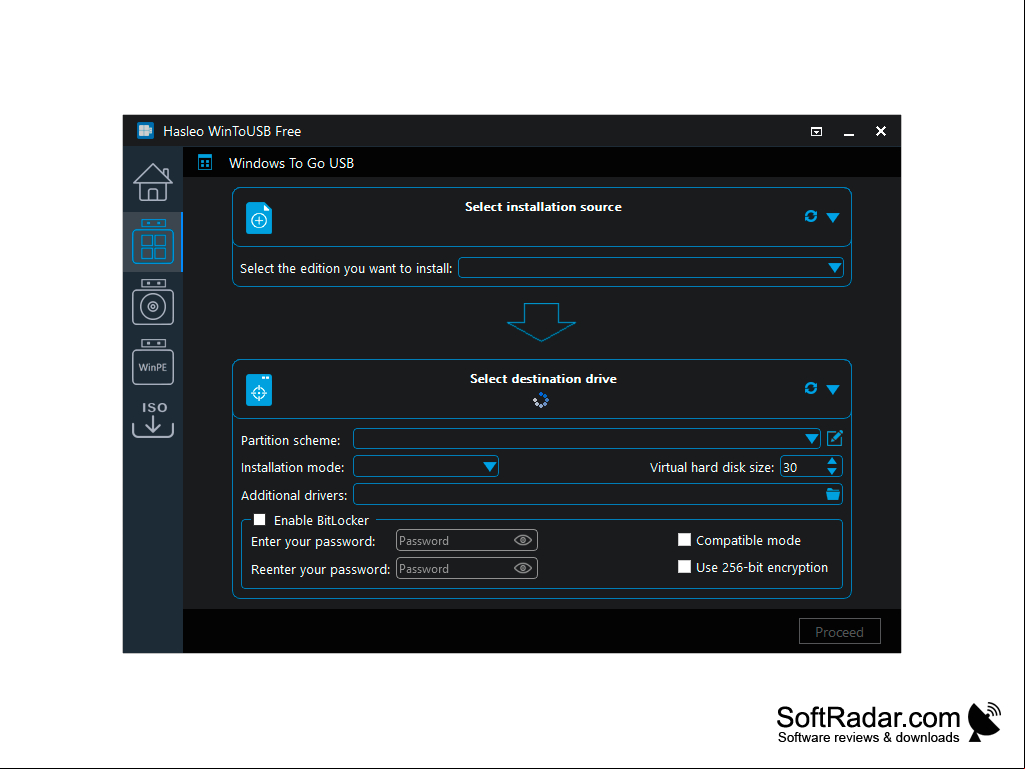Decrease virtual hard disk size
The width and height of the screenshot is (1025, 769).
coord(832,471)
